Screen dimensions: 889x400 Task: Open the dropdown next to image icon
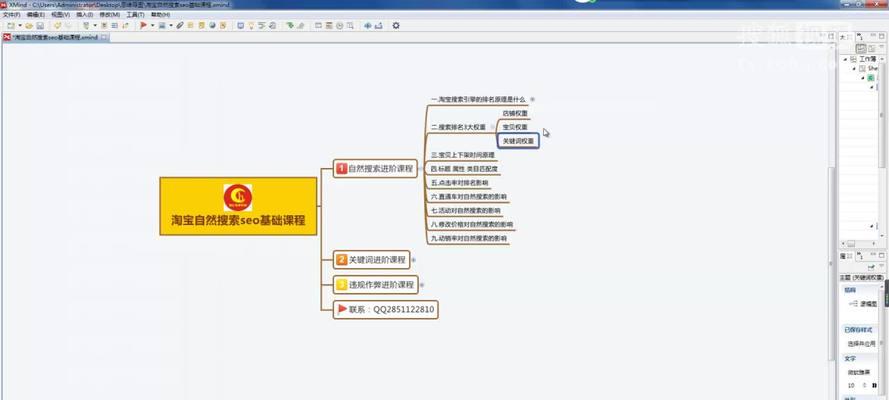pyautogui.click(x=171, y=25)
